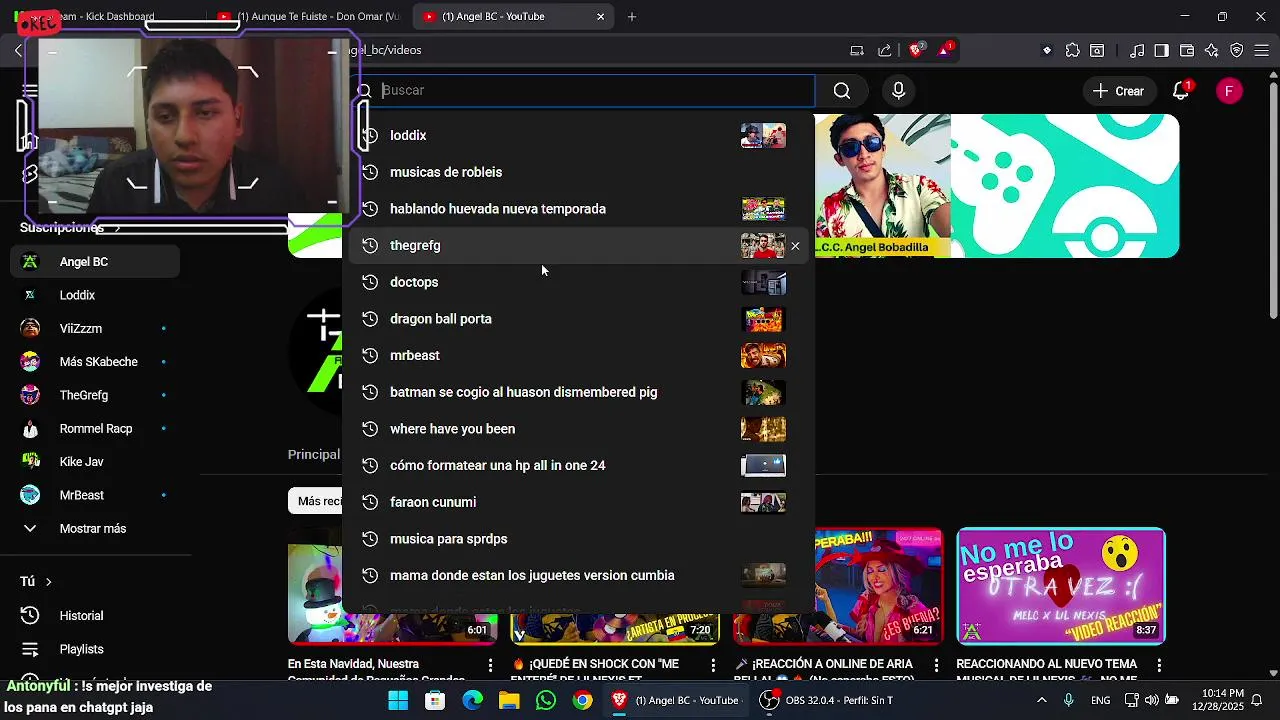Image resolution: width=1280 pixels, height=720 pixels.
Task: Choose 'dragon ball porta' suggestion
Action: 578,319
